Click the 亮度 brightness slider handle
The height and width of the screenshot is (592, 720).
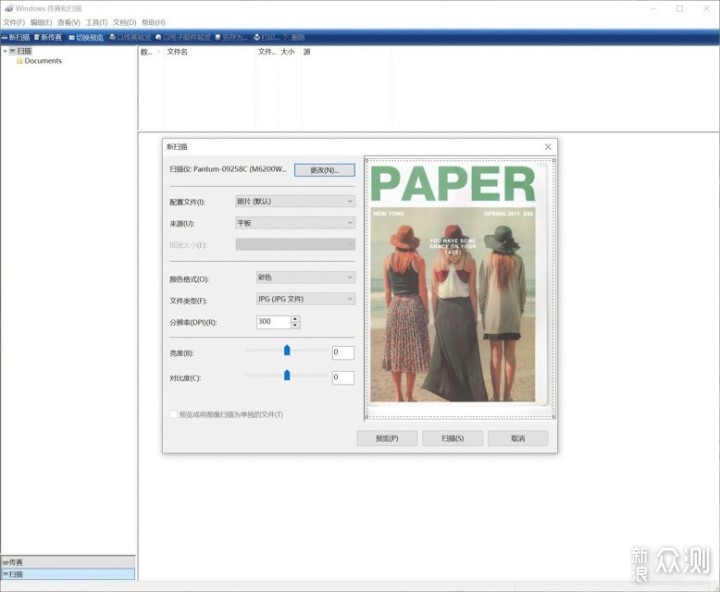287,350
